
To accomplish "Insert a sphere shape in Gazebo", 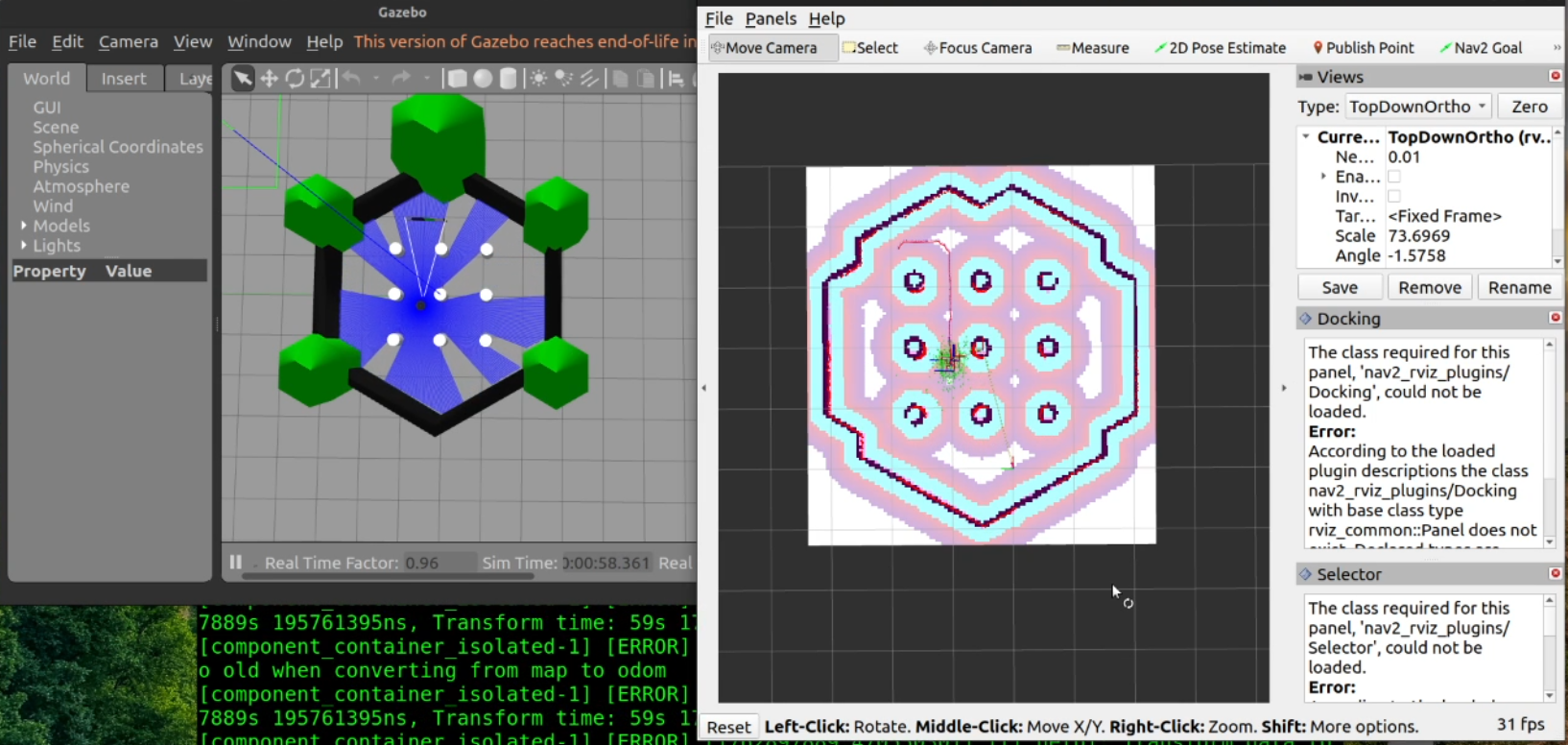I will pos(483,79).
